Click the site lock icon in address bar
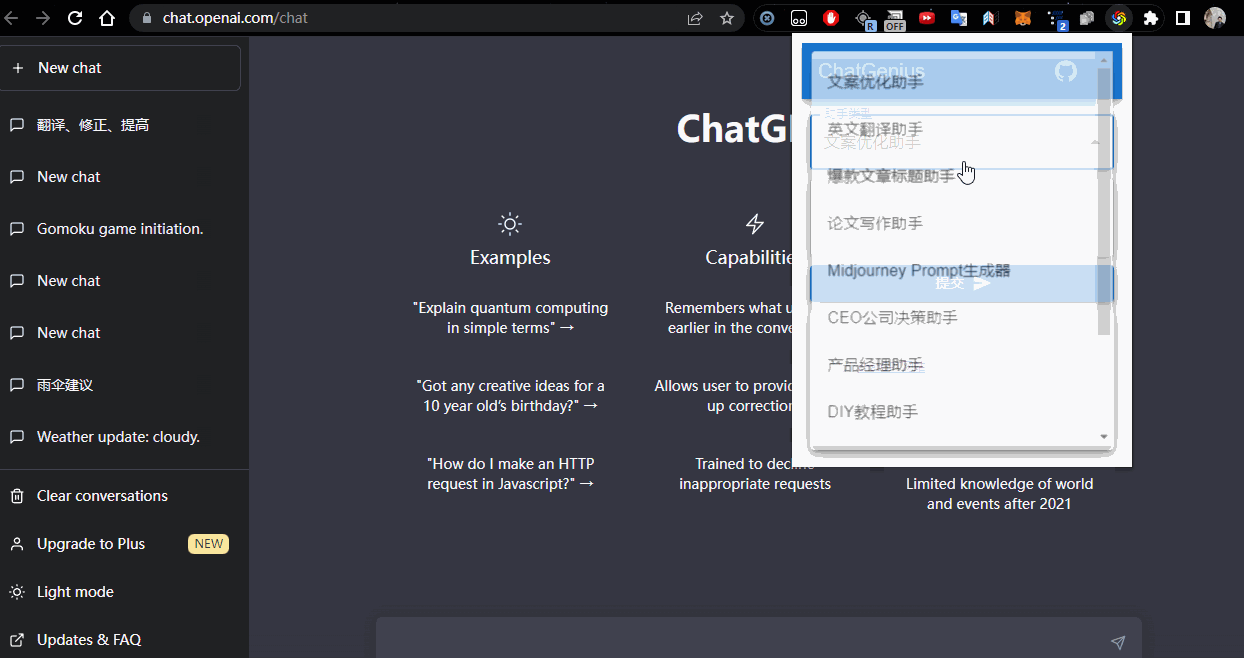 147,18
